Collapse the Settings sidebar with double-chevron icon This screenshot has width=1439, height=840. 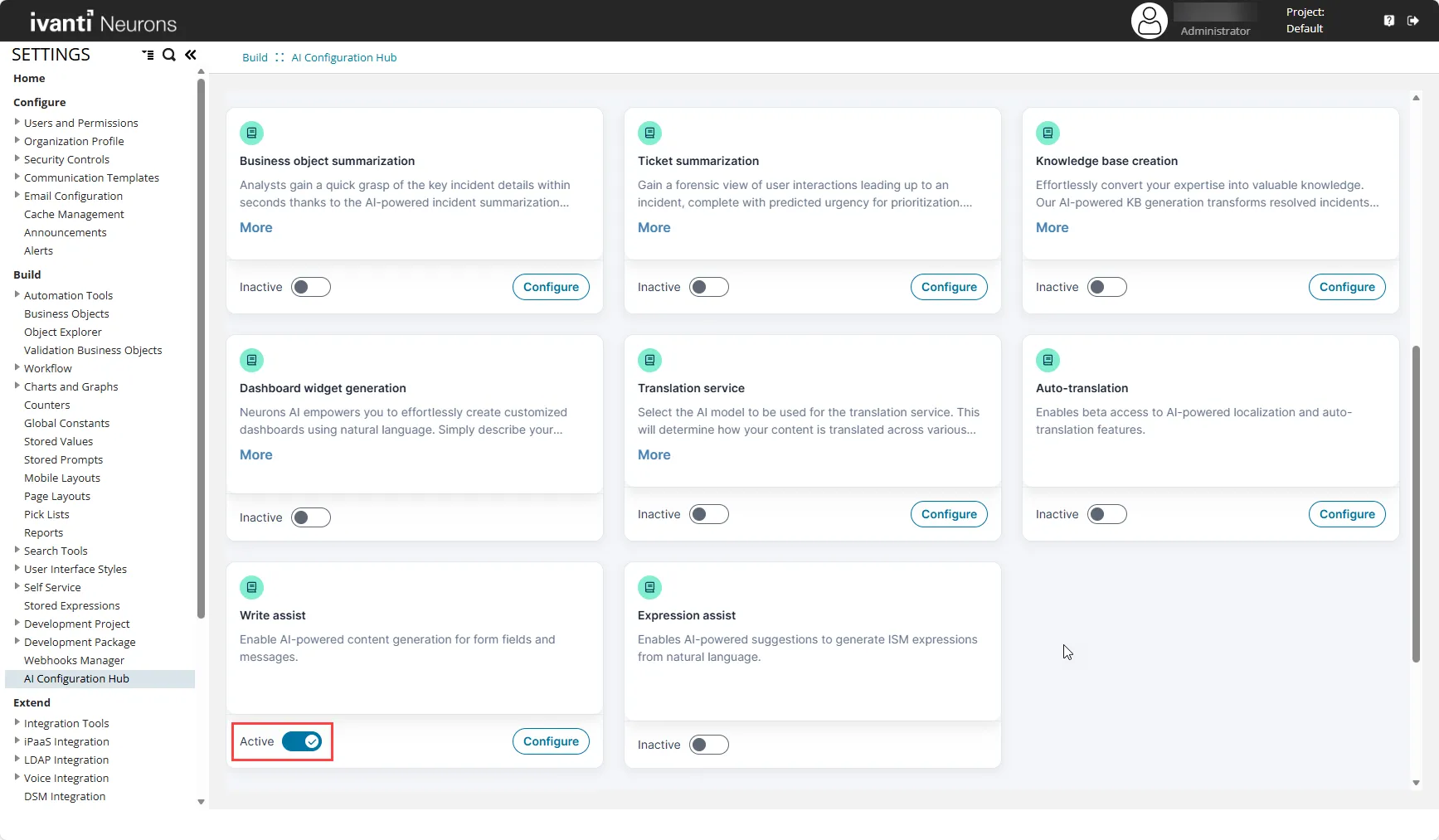point(191,55)
